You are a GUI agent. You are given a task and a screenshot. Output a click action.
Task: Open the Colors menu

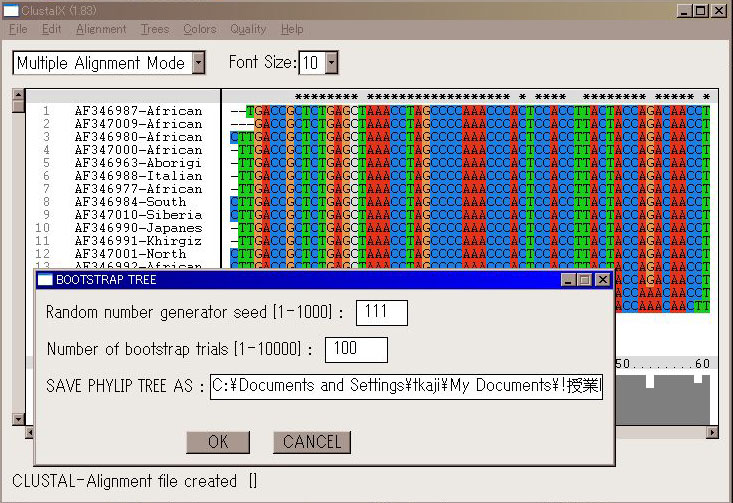point(199,29)
